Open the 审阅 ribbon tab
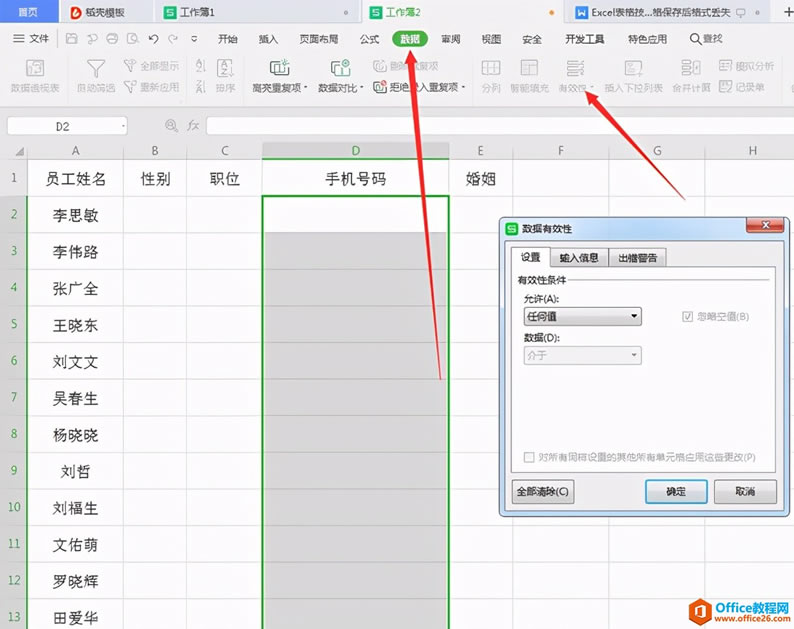Screen dimensions: 794x629 [x=450, y=39]
